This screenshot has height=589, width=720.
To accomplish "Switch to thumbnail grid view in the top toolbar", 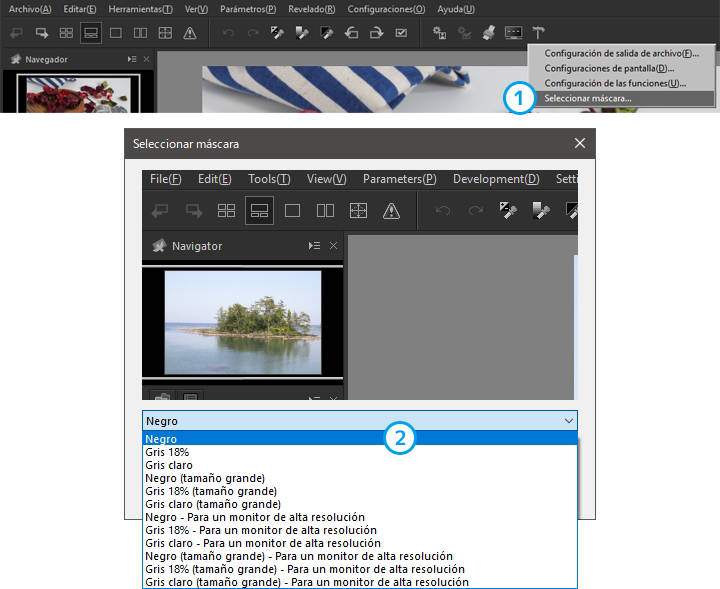I will [x=66, y=33].
